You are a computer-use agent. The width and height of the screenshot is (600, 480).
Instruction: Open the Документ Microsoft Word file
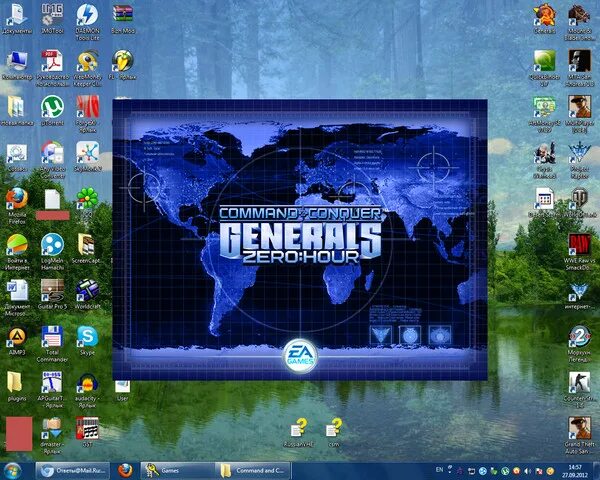click(17, 292)
